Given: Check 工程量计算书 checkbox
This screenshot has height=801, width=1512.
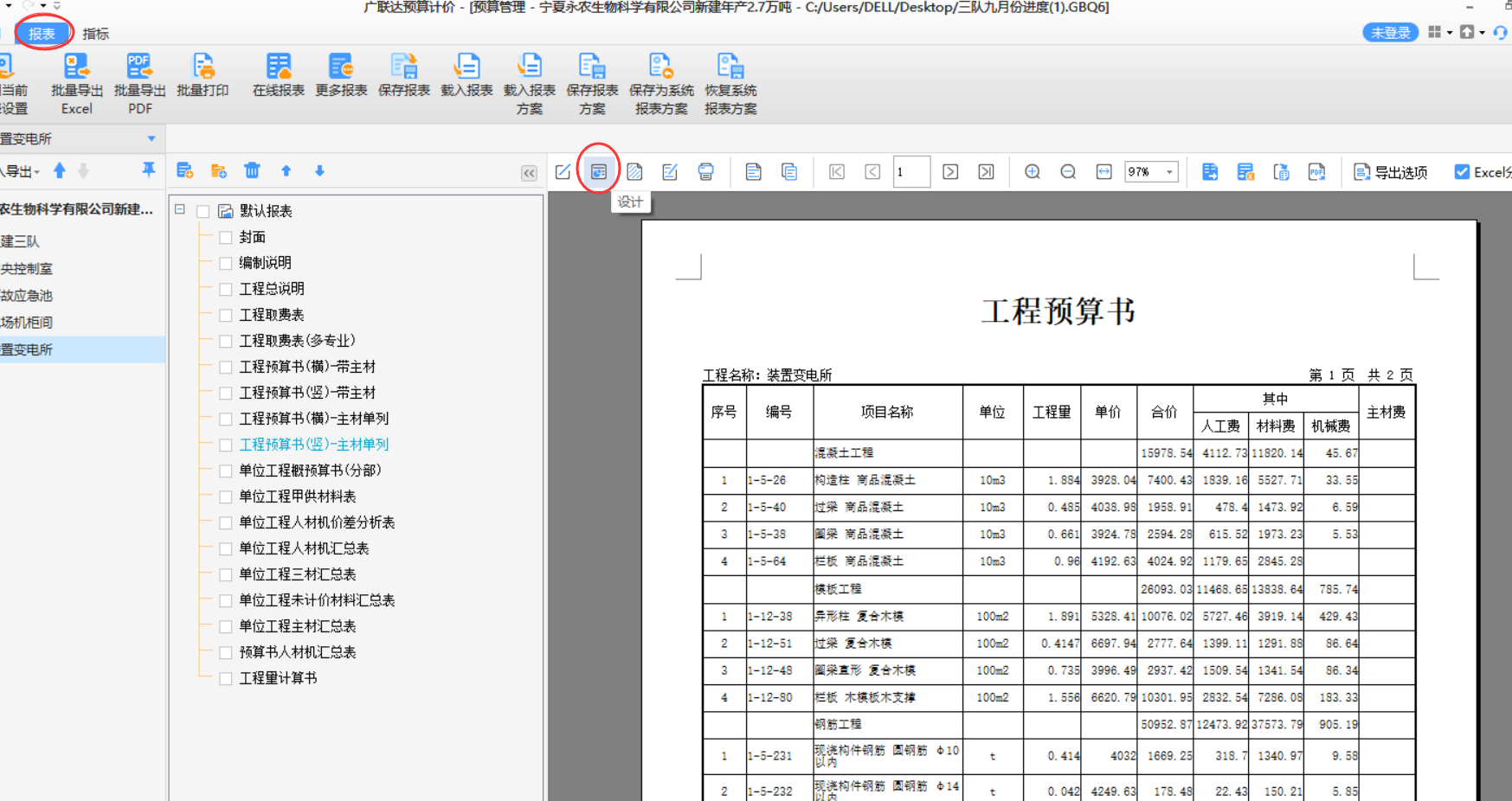Looking at the screenshot, I should tap(226, 678).
